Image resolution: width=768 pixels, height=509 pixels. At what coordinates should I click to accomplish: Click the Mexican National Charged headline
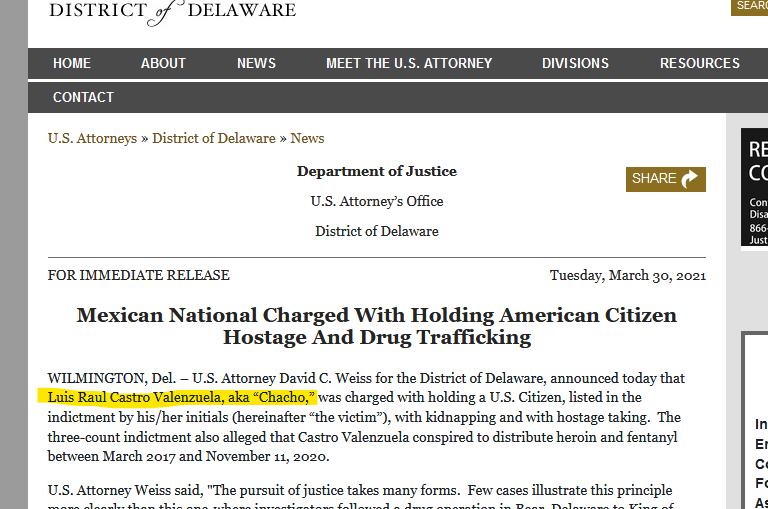[377, 326]
